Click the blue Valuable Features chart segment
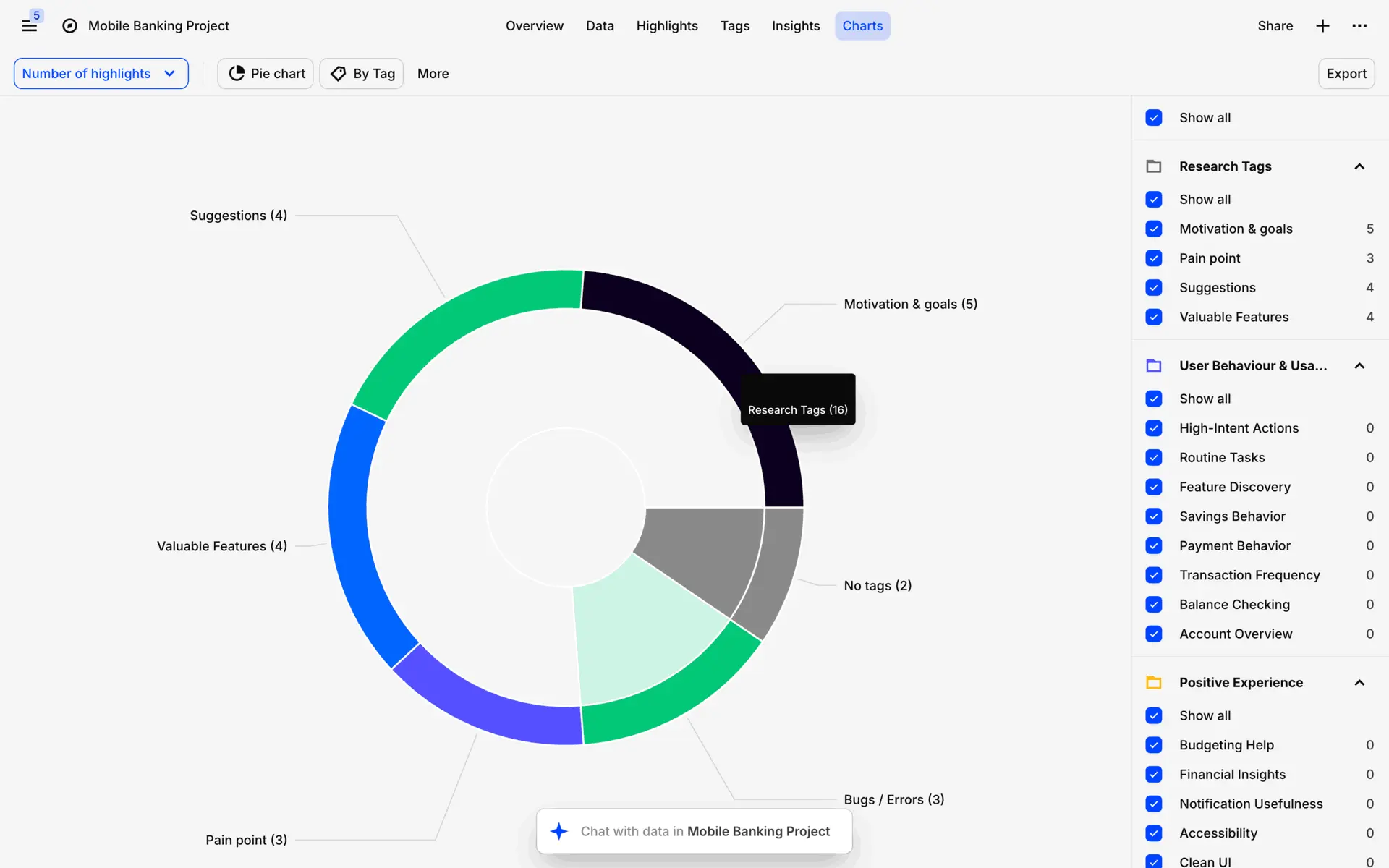The height and width of the screenshot is (868, 1389). [x=349, y=521]
